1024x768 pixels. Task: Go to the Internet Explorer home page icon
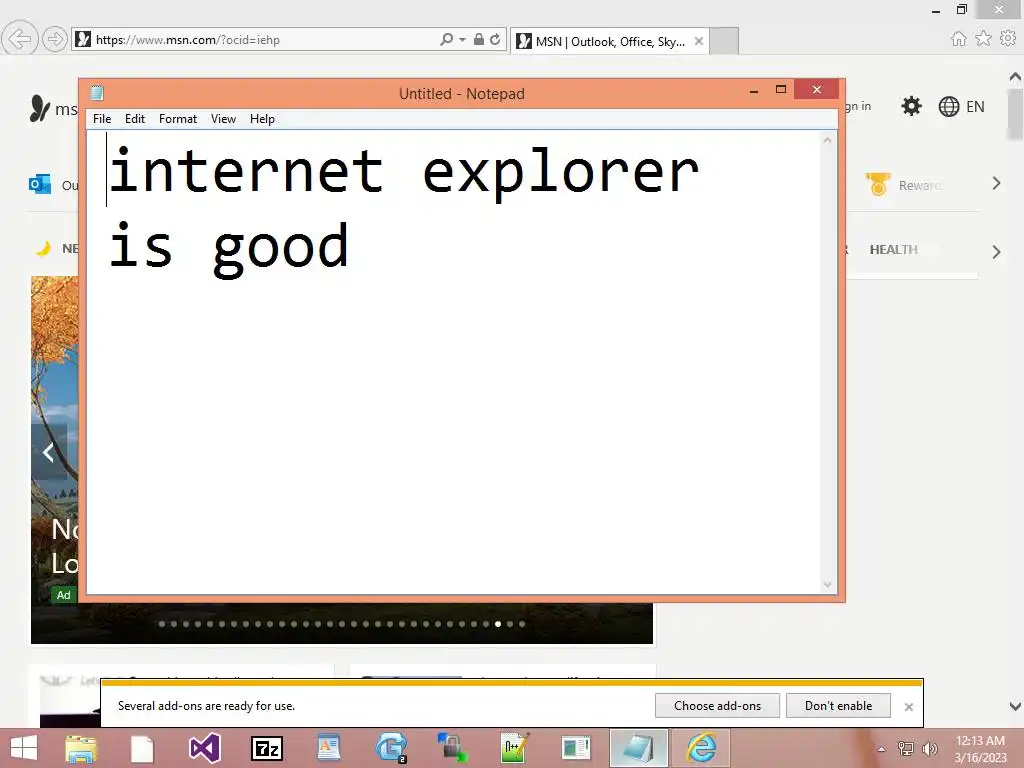(959, 39)
